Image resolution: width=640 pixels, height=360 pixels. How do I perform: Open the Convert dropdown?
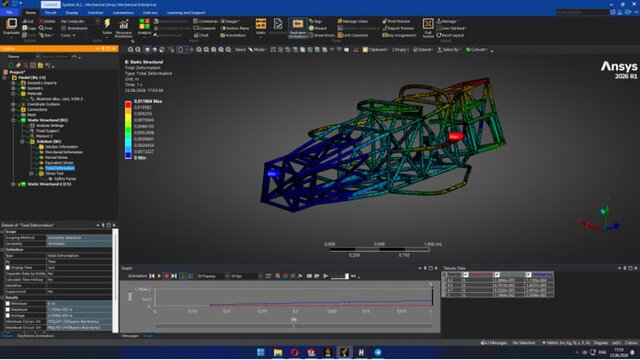coord(477,50)
